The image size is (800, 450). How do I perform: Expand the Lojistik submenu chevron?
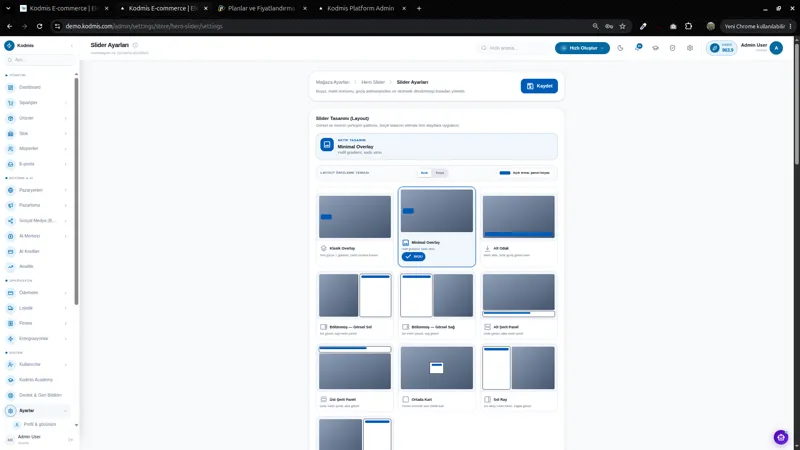pyautogui.click(x=66, y=308)
